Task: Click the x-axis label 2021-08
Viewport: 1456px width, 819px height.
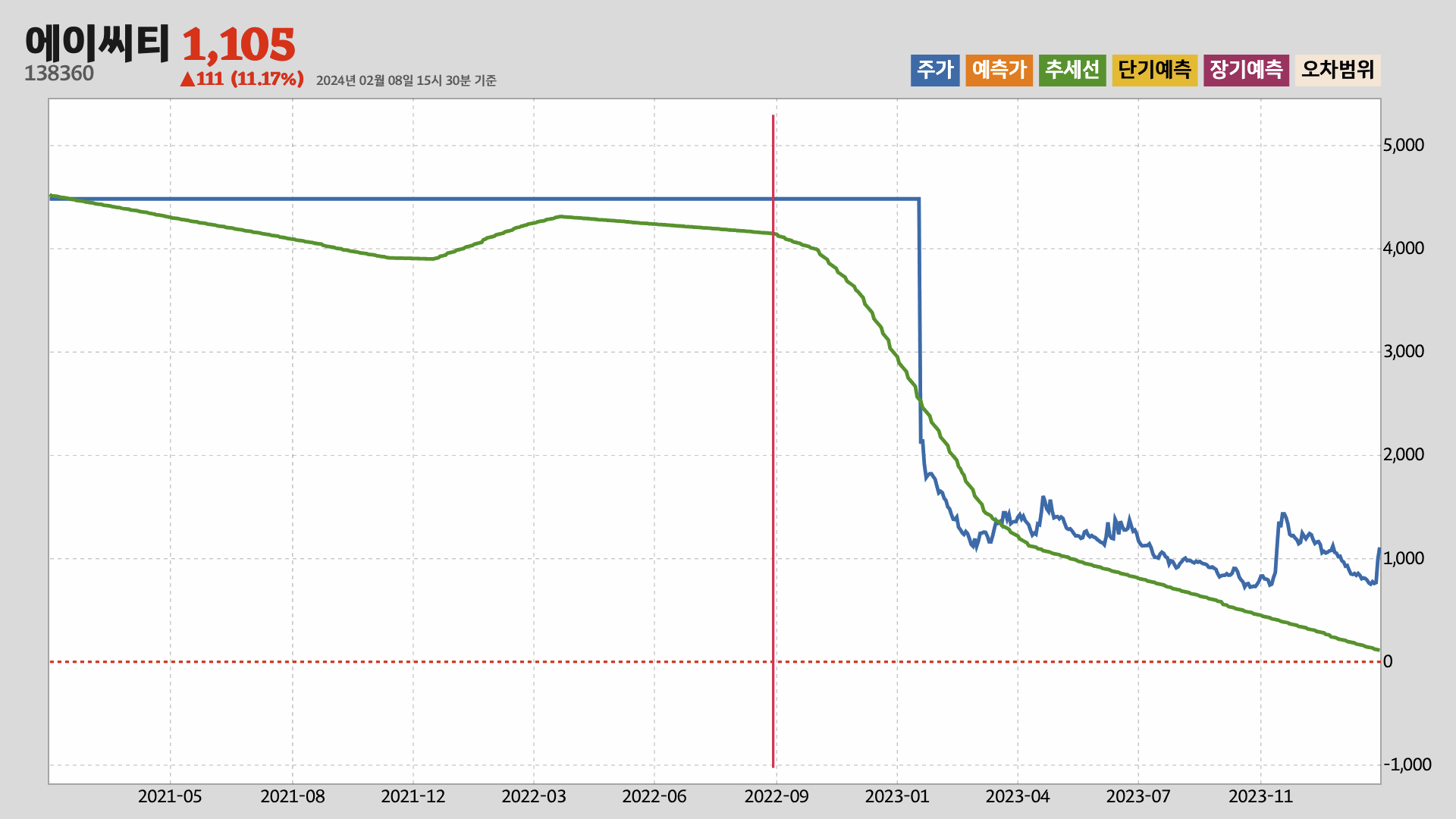Action: coord(293,796)
